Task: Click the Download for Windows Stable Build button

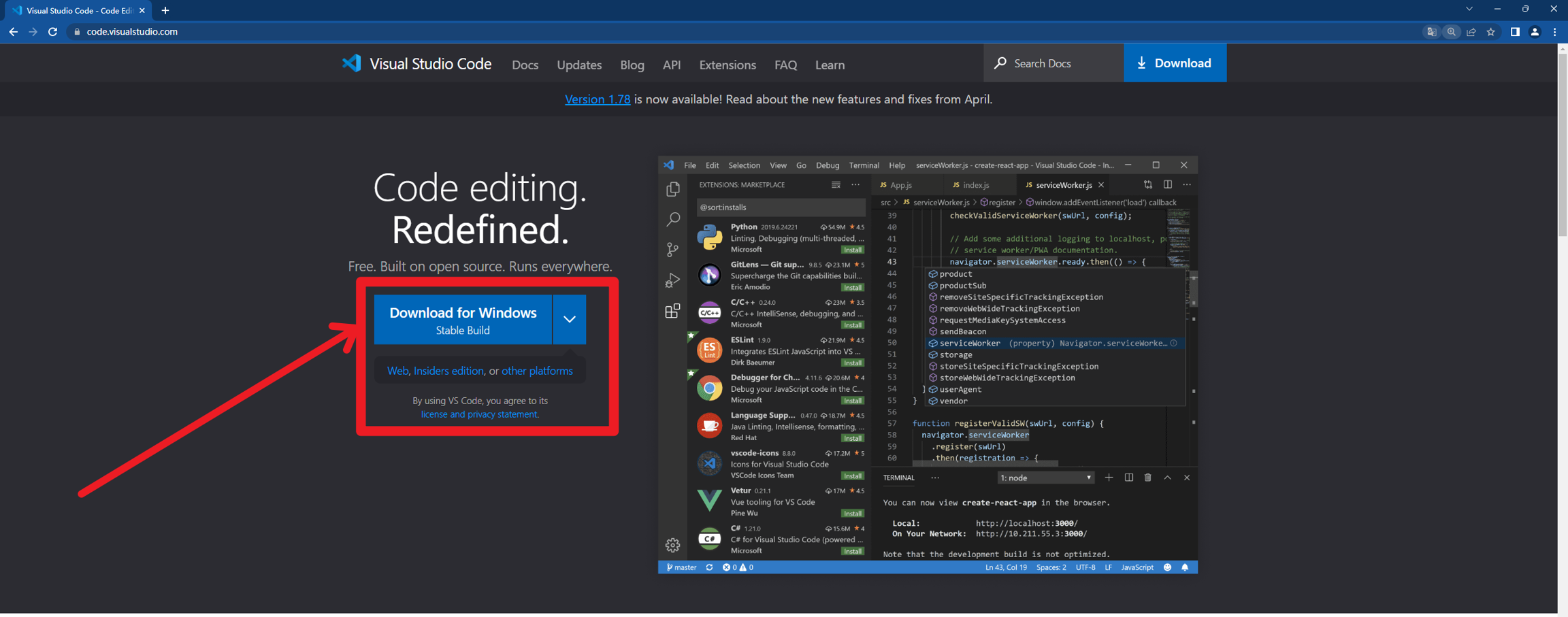Action: click(x=463, y=320)
